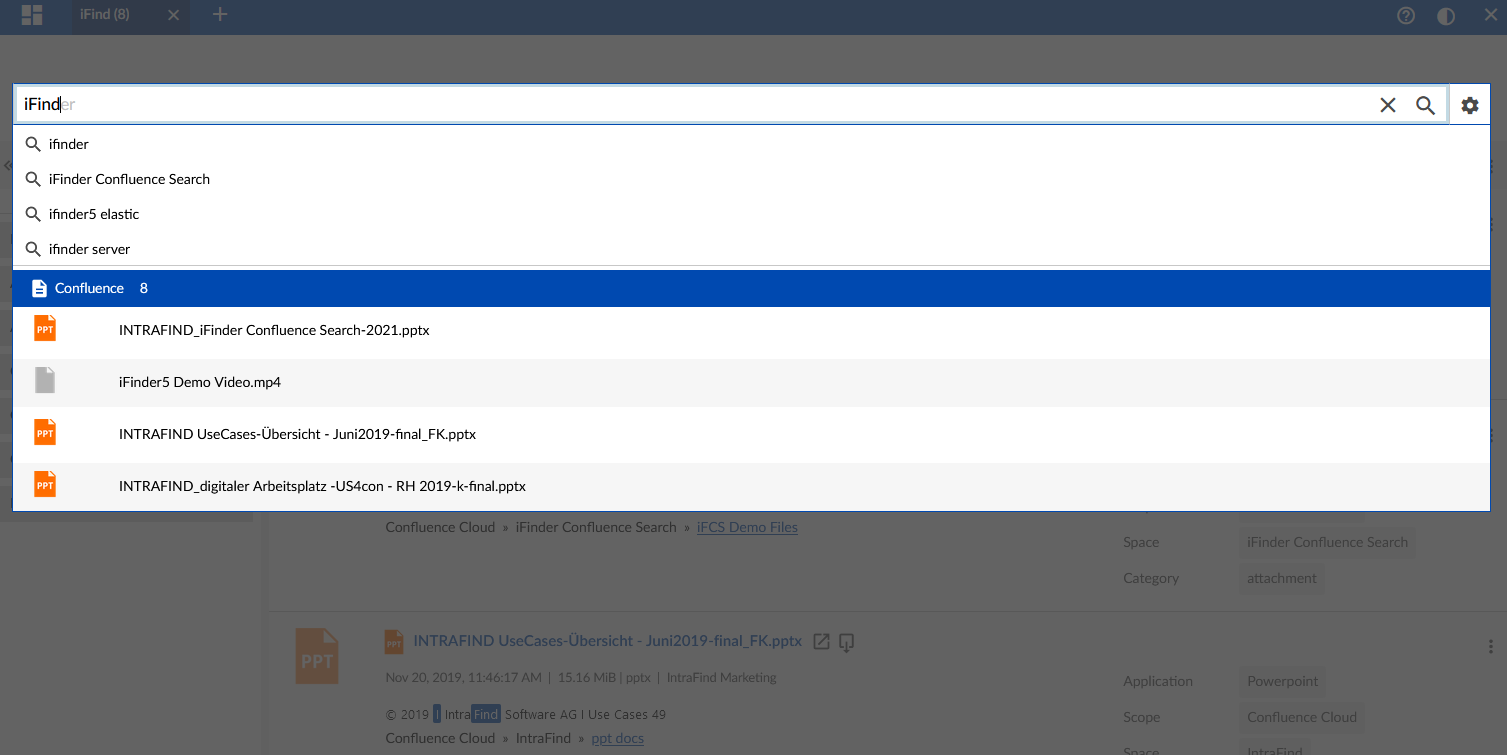Clear the search field with the X icon
The image size is (1507, 755).
pos(1388,104)
